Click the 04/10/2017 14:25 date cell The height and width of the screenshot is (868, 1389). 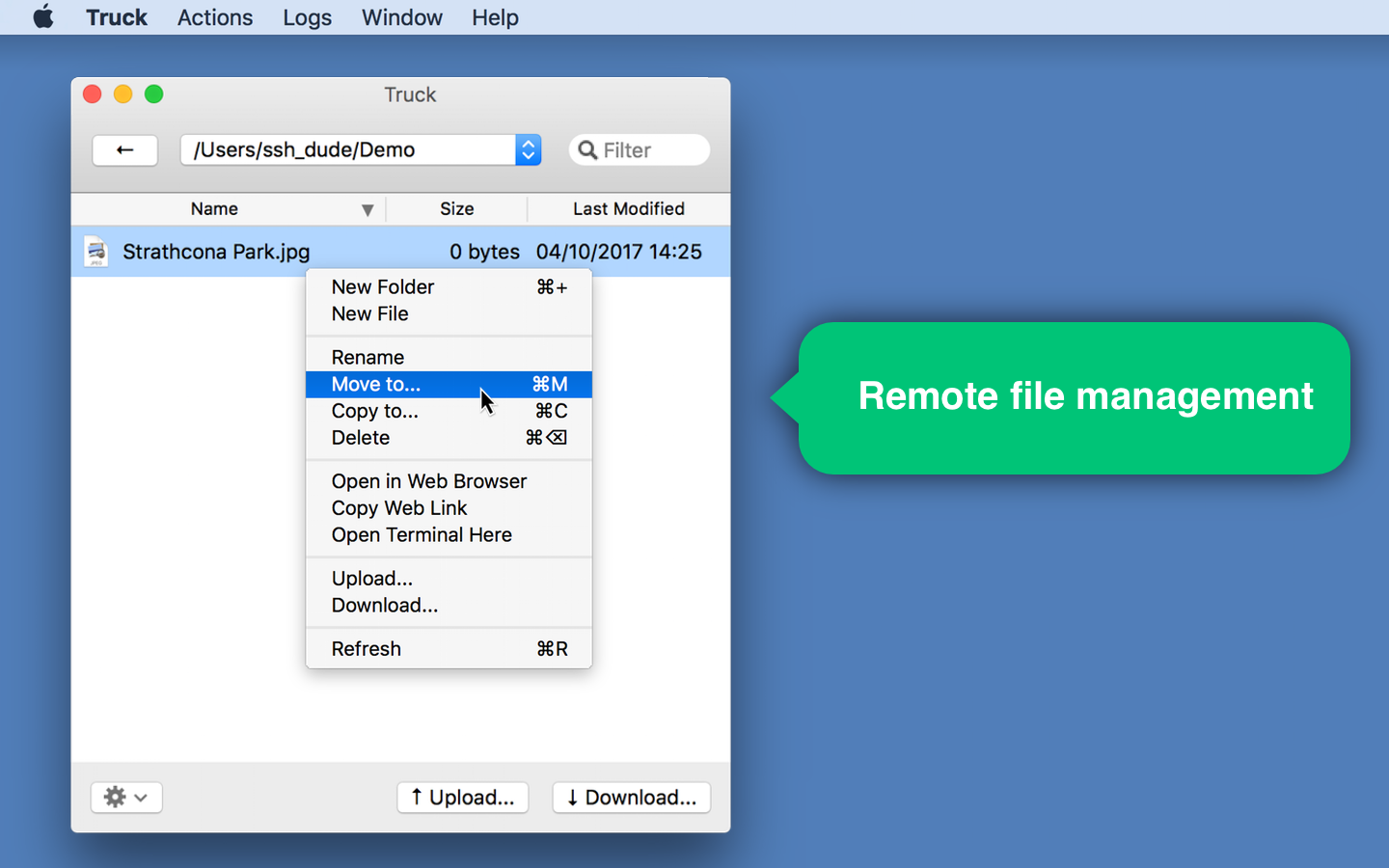[x=619, y=252]
